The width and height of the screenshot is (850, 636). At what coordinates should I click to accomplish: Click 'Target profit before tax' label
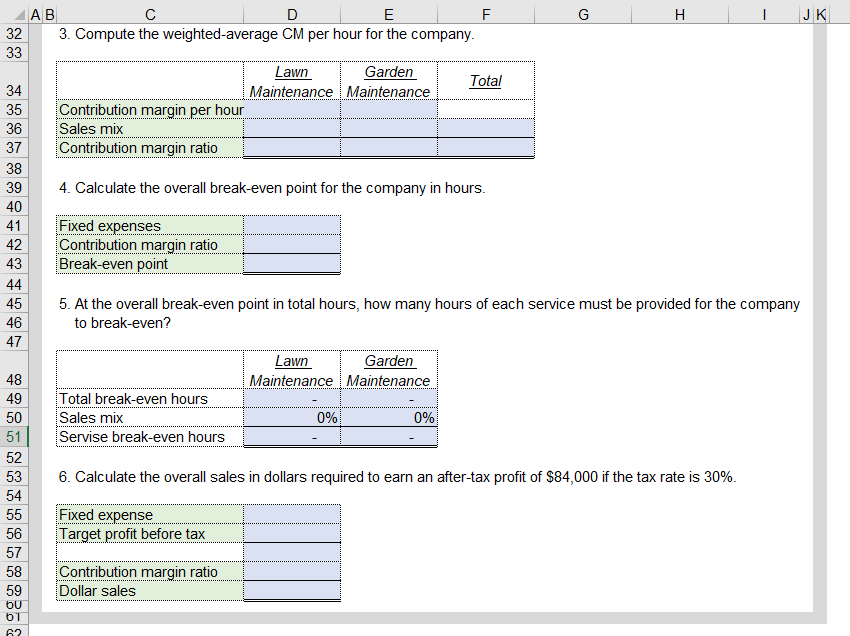pyautogui.click(x=132, y=534)
